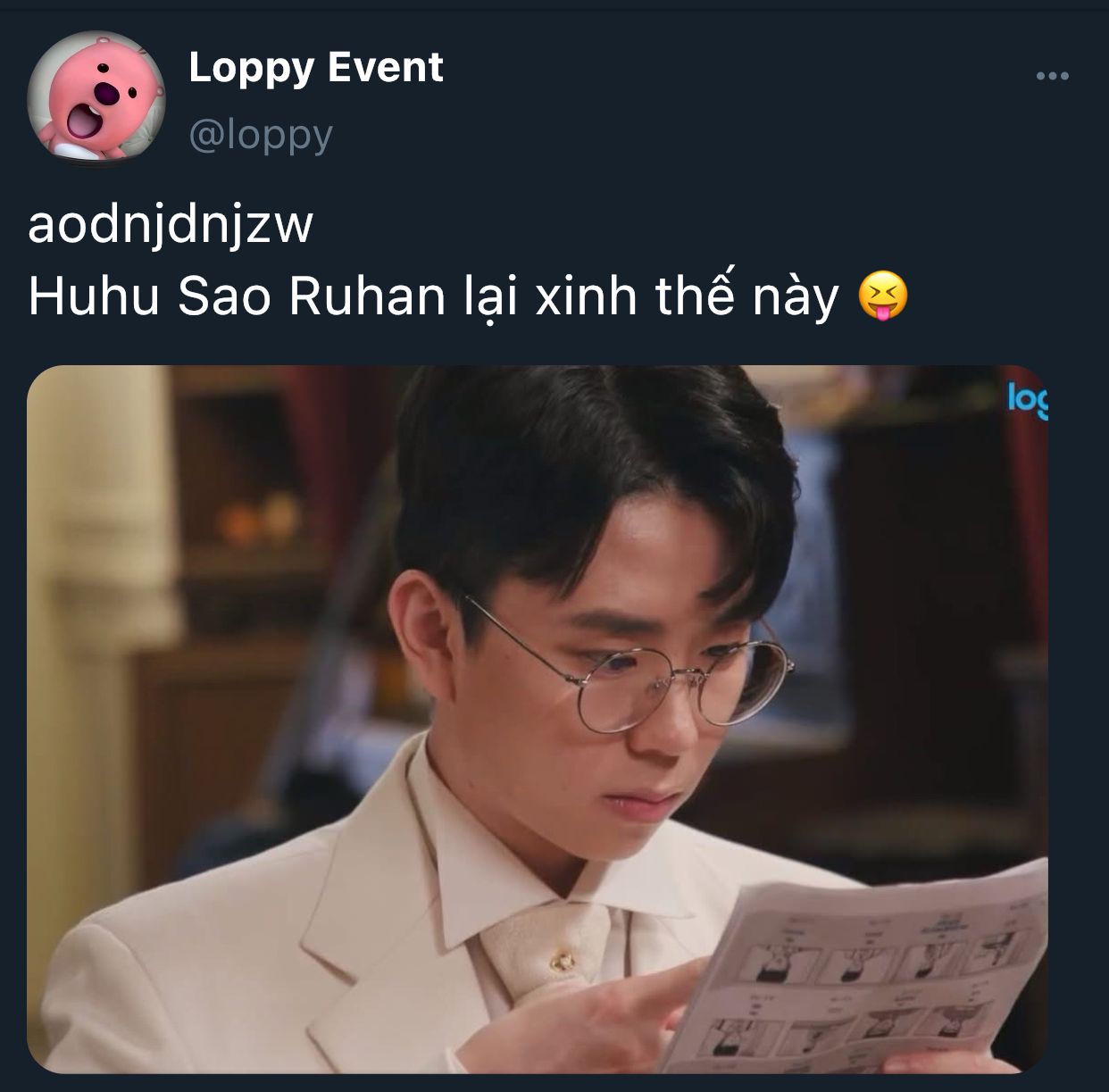Click the gold pin on the tie
The image size is (1109, 1092).
[563, 963]
